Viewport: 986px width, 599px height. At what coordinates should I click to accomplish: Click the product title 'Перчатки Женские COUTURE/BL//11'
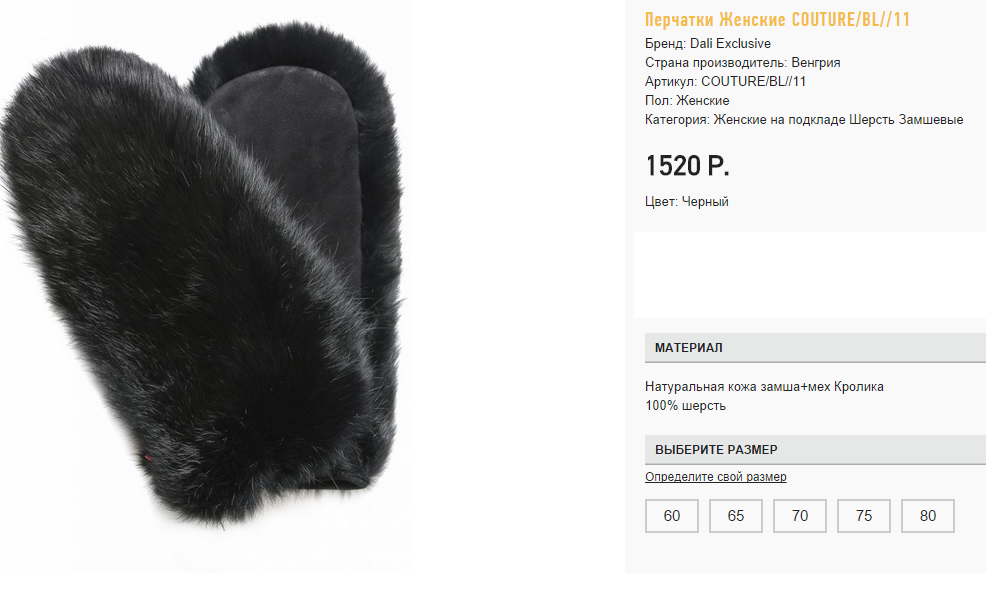pyautogui.click(x=778, y=20)
